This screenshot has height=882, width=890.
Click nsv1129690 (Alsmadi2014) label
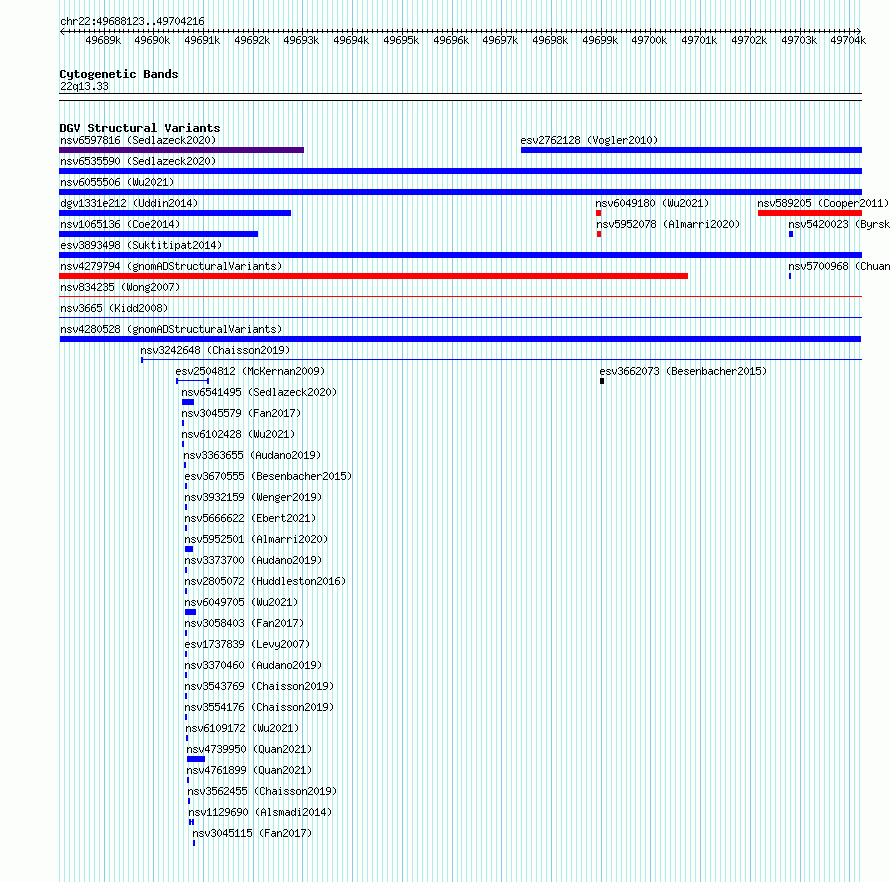[261, 812]
